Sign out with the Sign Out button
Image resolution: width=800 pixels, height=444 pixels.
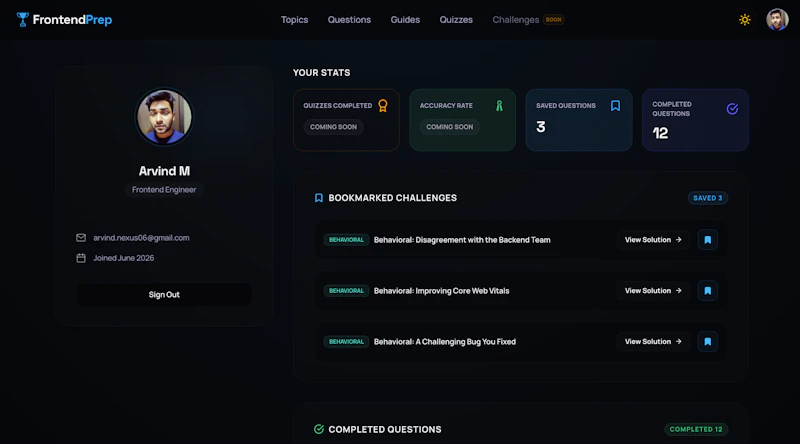(x=164, y=294)
